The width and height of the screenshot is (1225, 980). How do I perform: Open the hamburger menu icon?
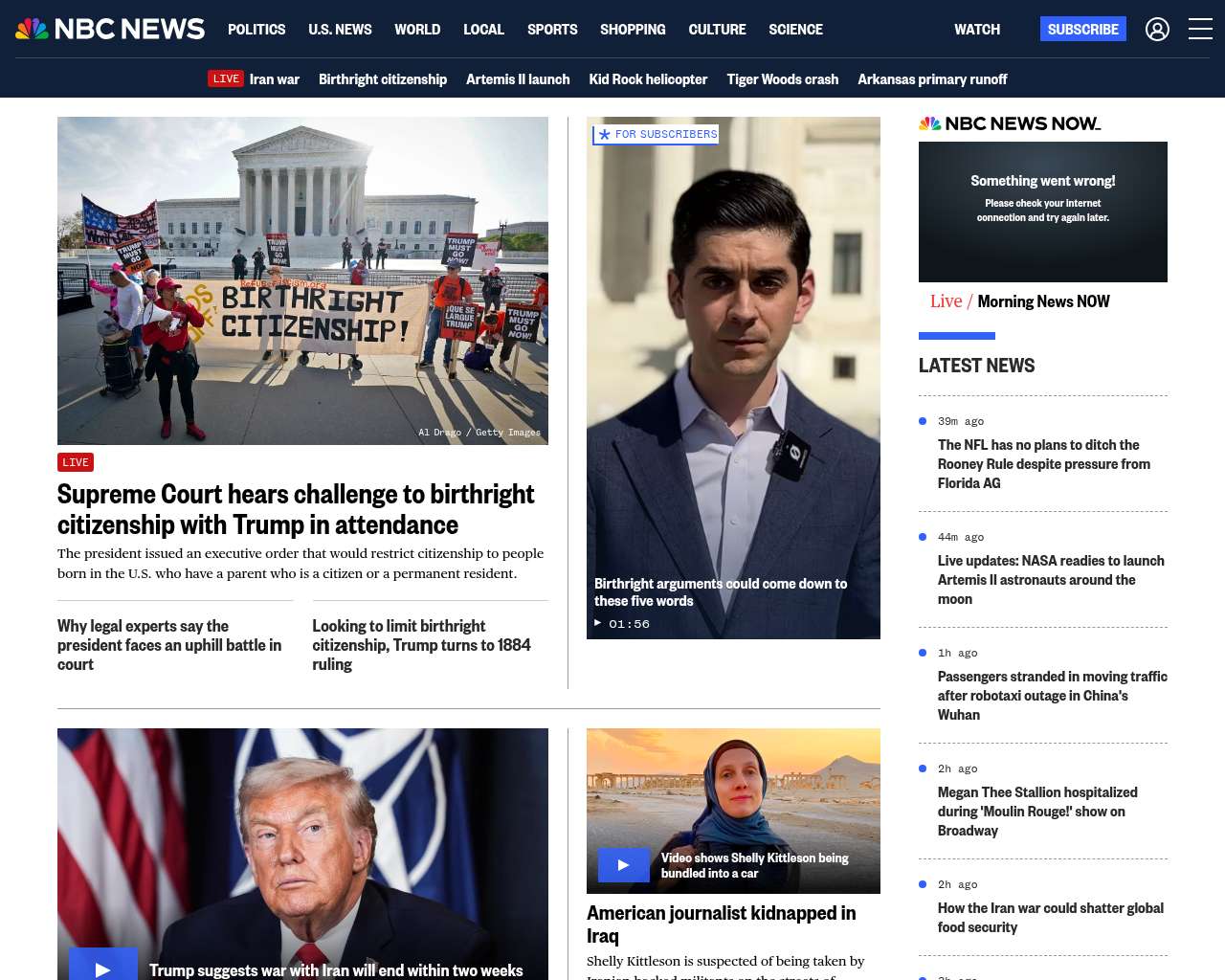click(x=1200, y=30)
